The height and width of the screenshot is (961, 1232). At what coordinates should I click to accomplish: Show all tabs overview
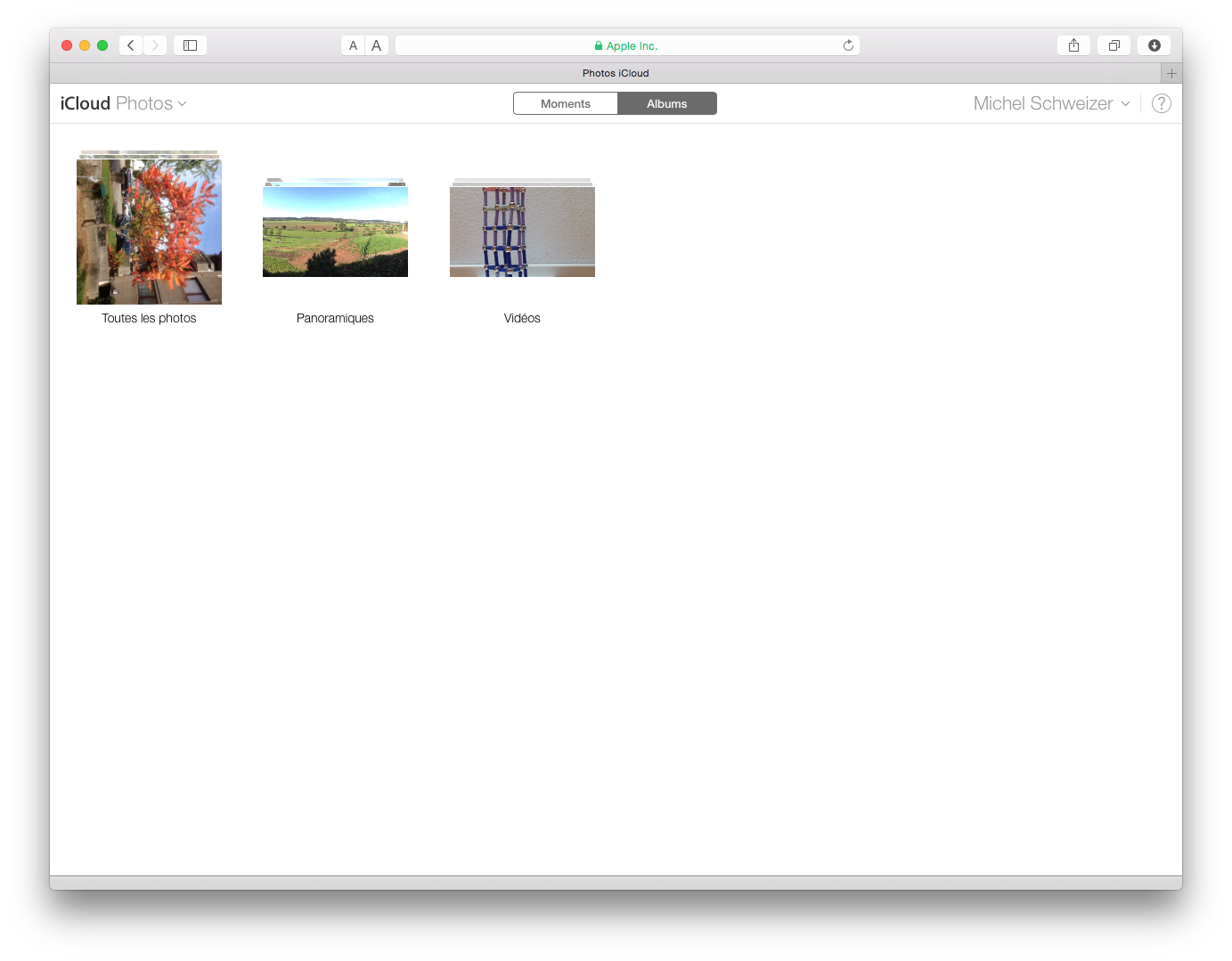click(x=1114, y=45)
